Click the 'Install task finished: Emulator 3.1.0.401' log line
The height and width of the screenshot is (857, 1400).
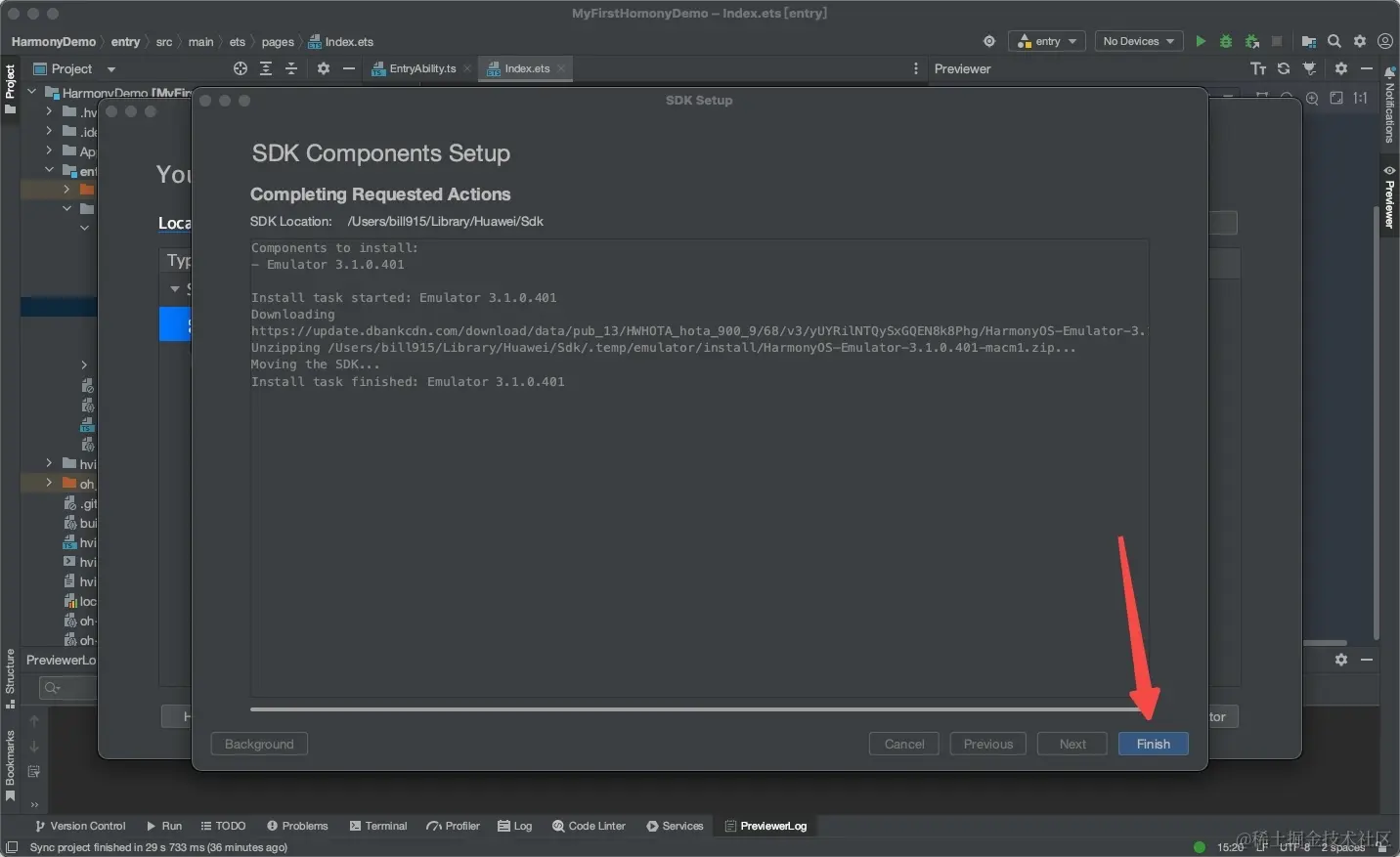(408, 382)
